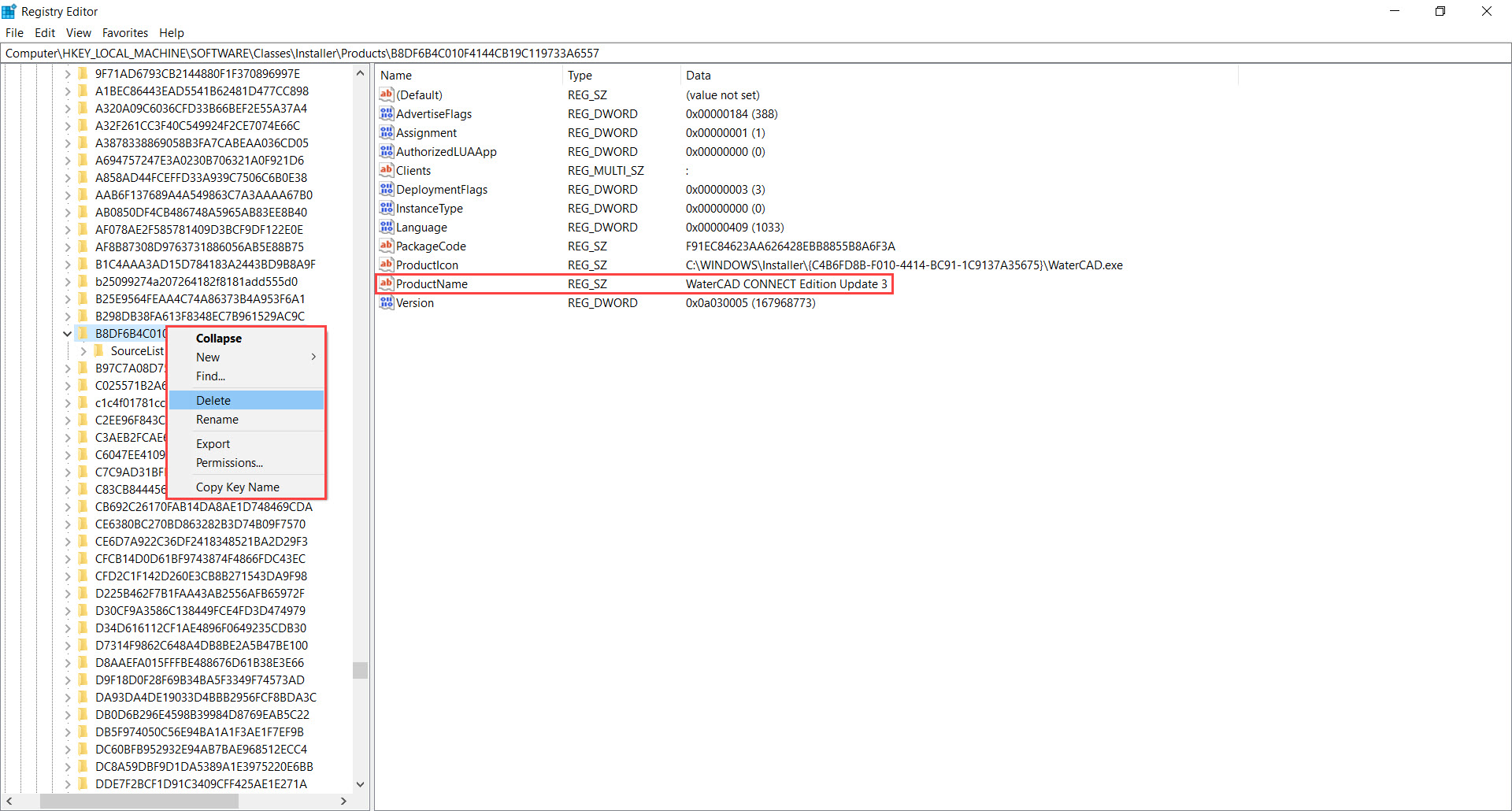Click the (Default) string value icon
The image size is (1512, 811).
(x=386, y=94)
